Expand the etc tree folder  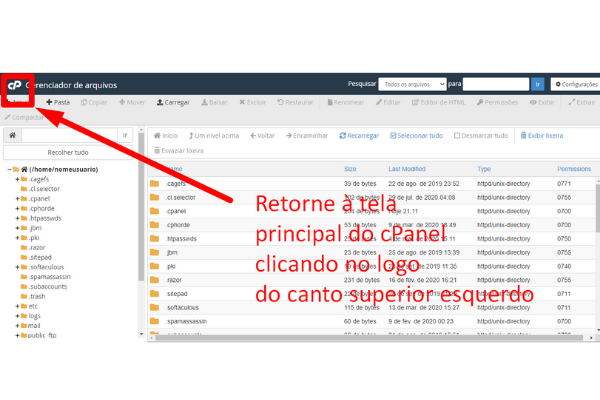pyautogui.click(x=17, y=306)
